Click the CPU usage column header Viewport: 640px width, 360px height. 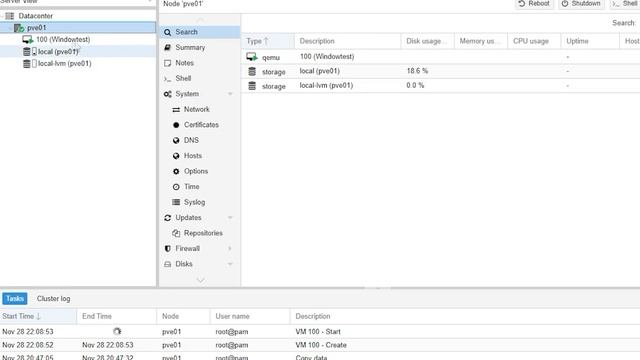(x=534, y=41)
